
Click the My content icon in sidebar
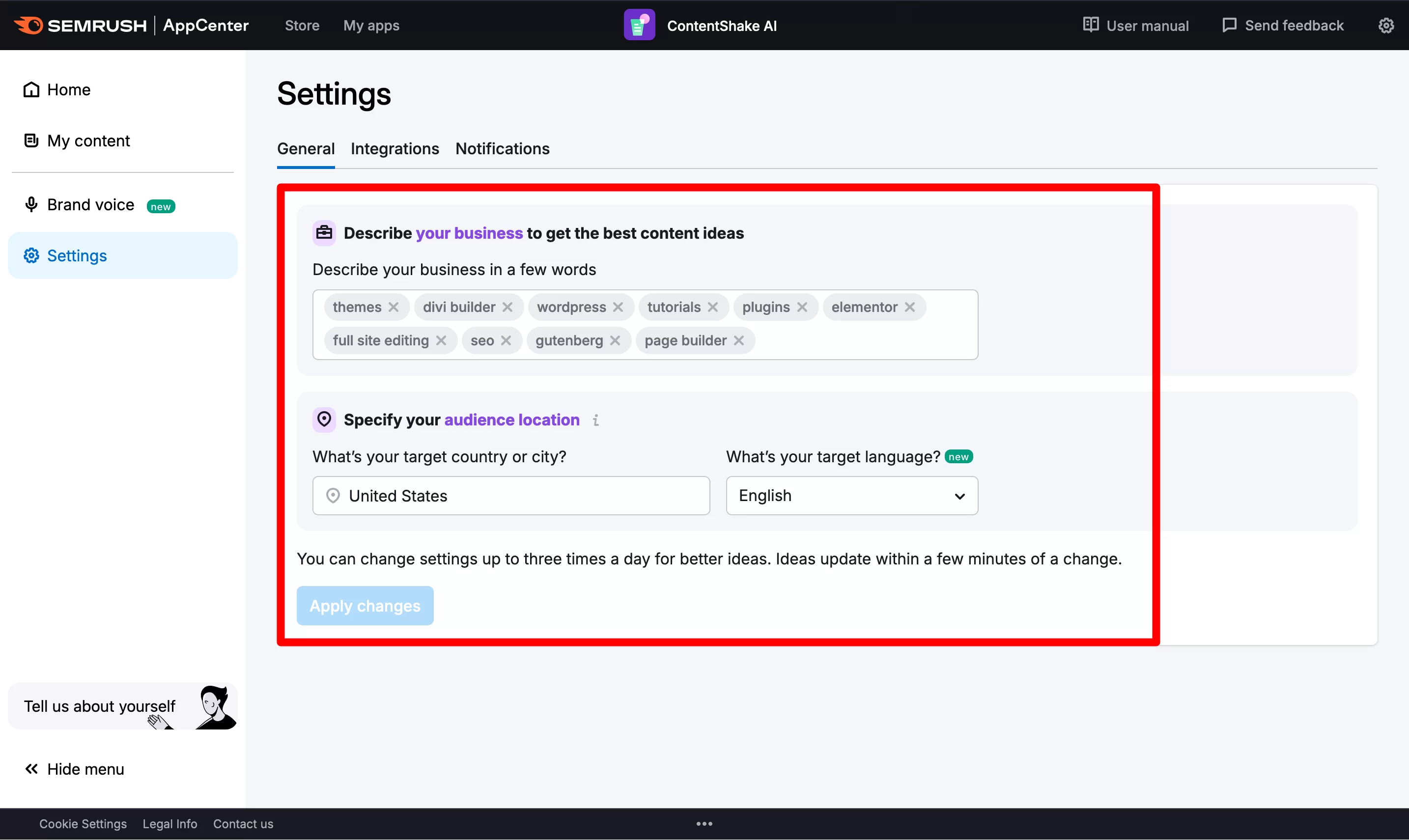point(31,140)
